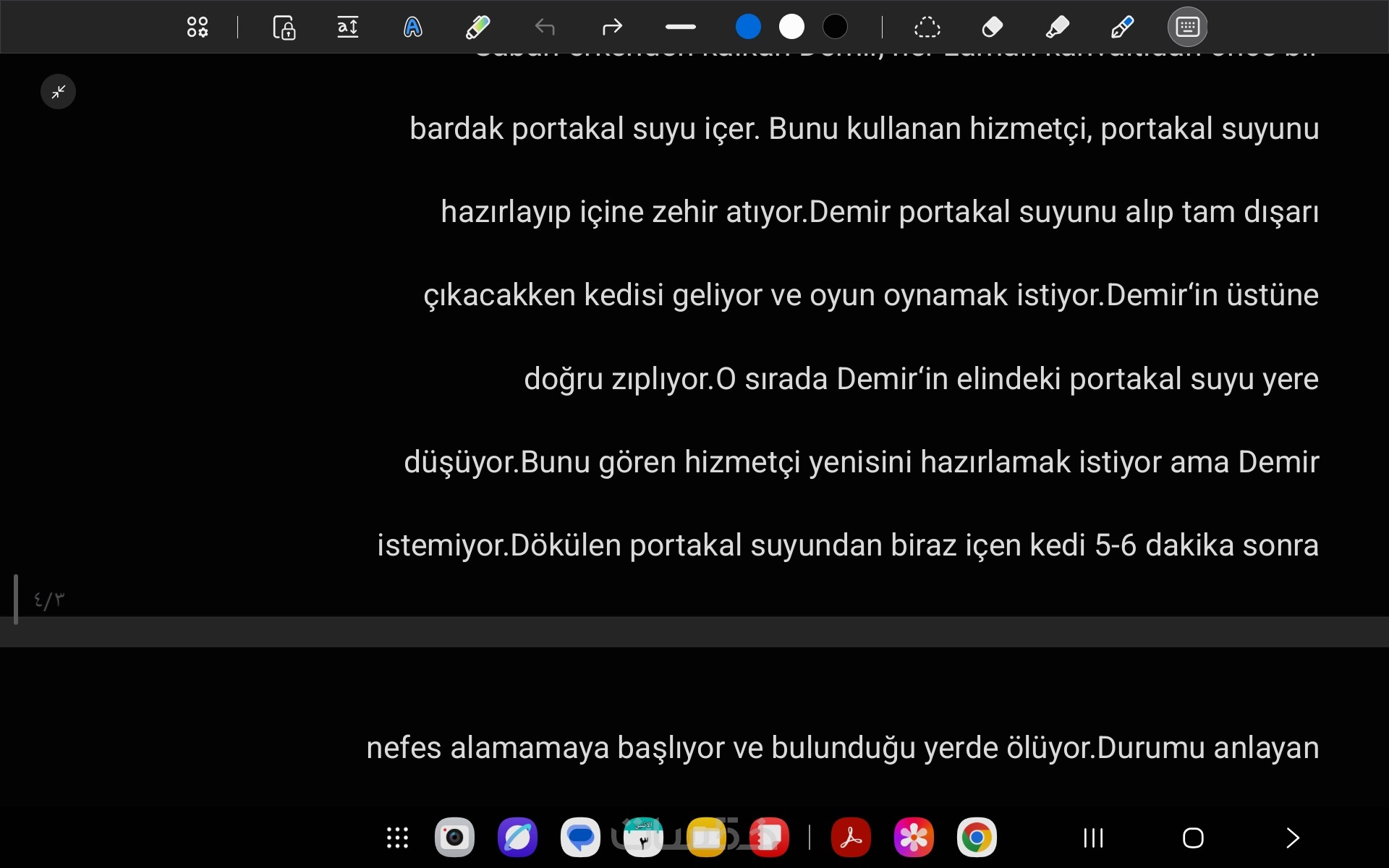Choose the blue color swatch

click(748, 27)
